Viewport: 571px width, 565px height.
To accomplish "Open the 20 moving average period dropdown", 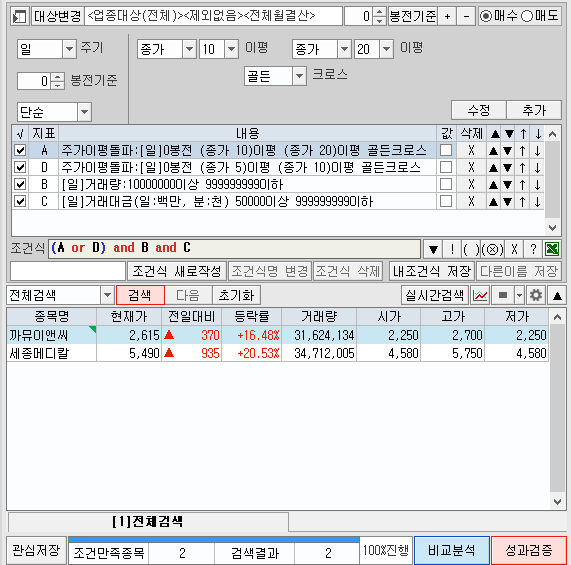I will point(386,49).
